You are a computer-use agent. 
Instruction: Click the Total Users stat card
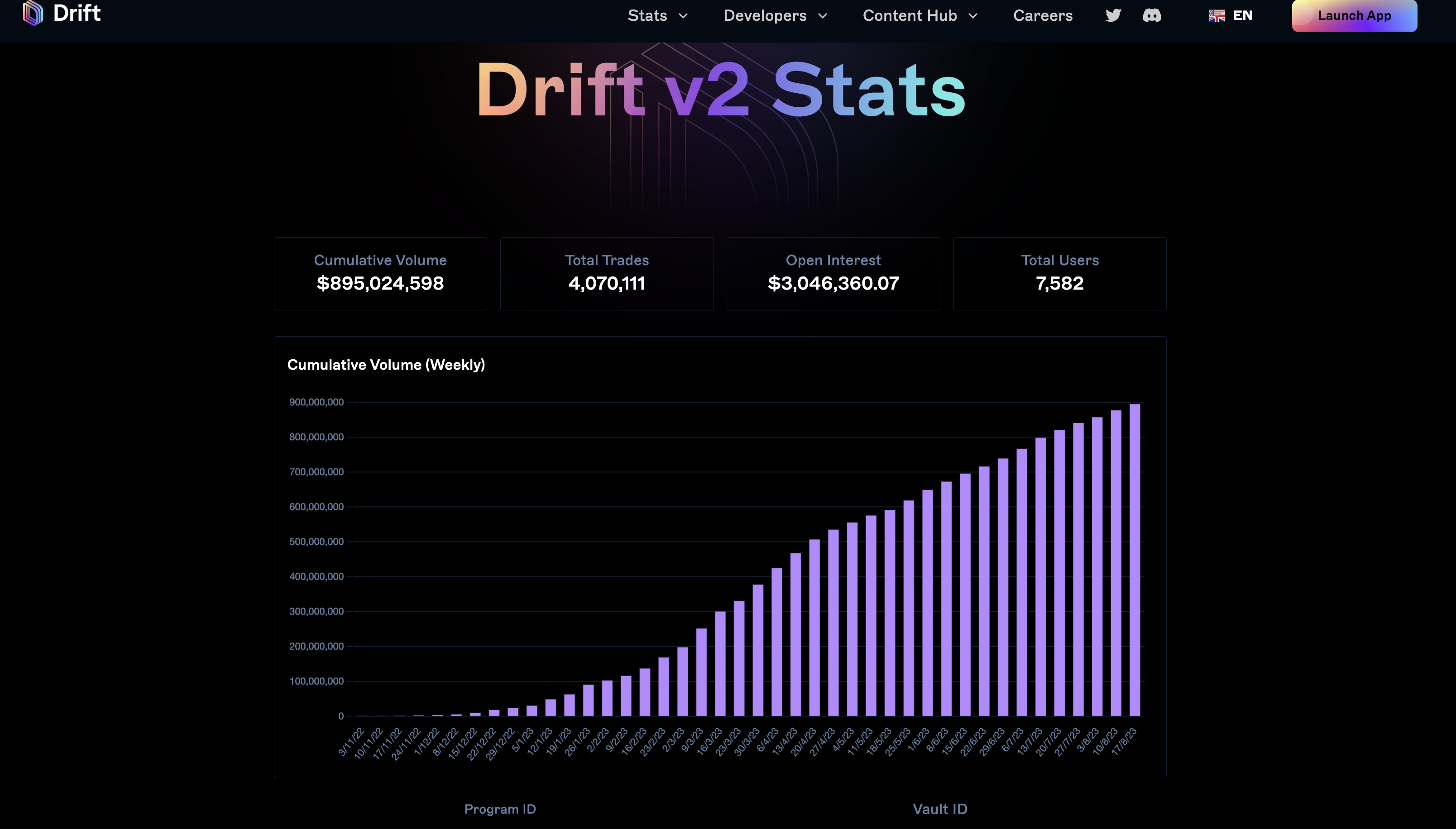click(1059, 273)
